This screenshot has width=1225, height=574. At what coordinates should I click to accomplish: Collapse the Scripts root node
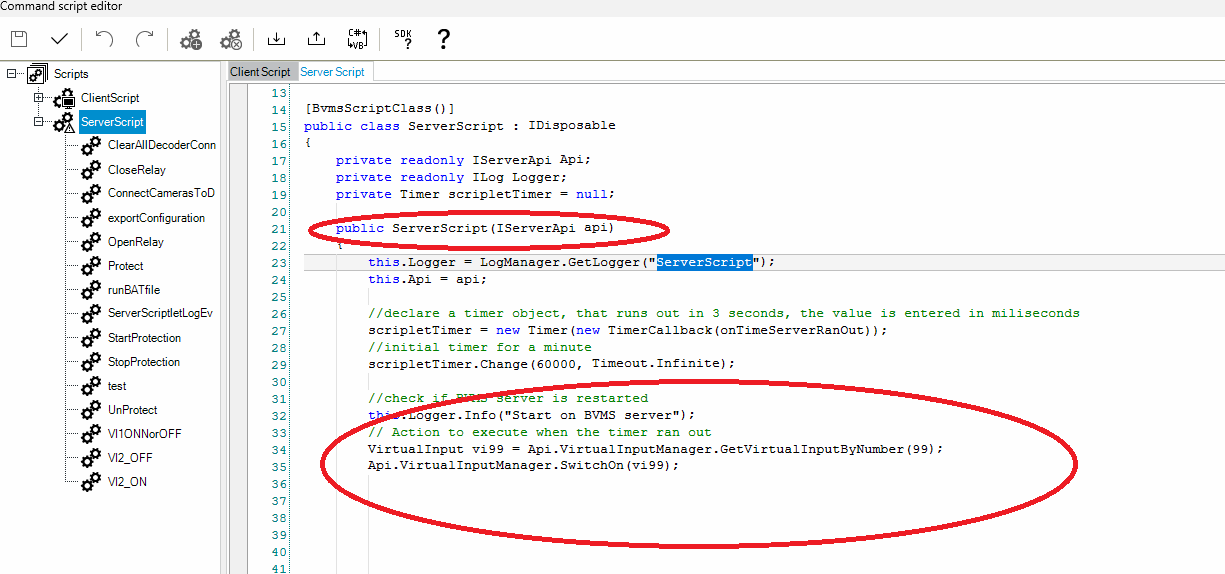click(12, 73)
